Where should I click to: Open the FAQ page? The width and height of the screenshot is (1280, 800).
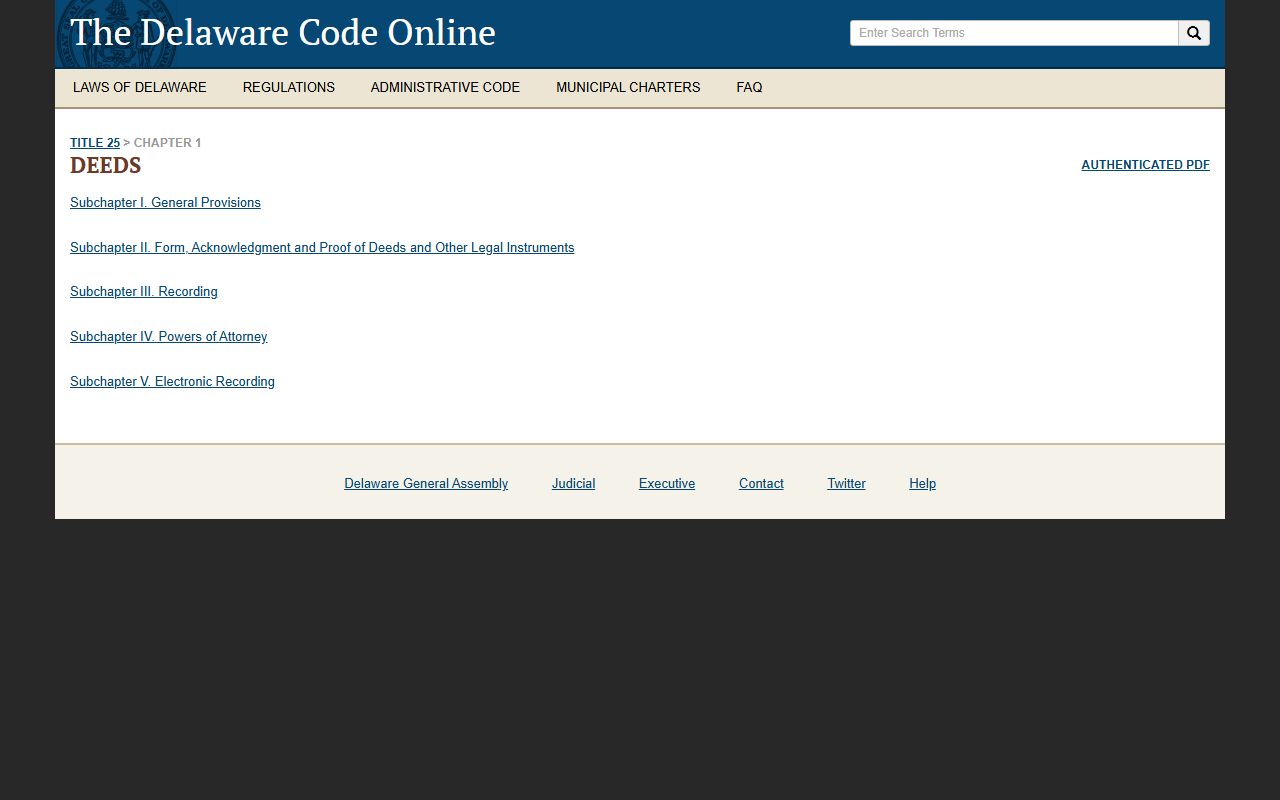point(749,88)
